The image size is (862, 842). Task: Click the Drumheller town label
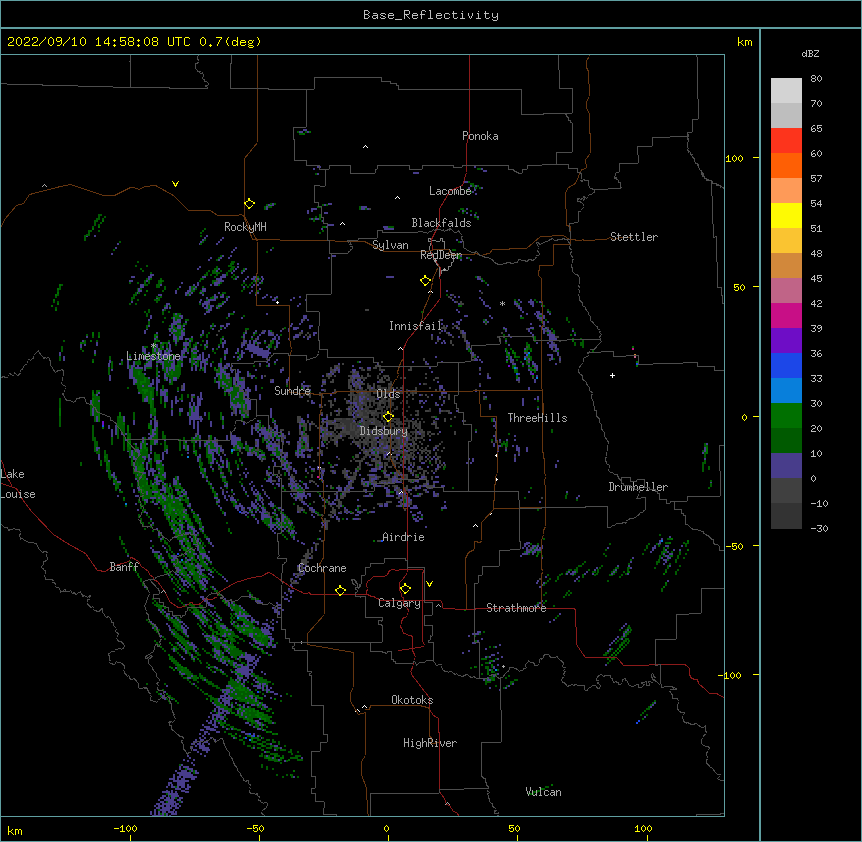[x=638, y=487]
